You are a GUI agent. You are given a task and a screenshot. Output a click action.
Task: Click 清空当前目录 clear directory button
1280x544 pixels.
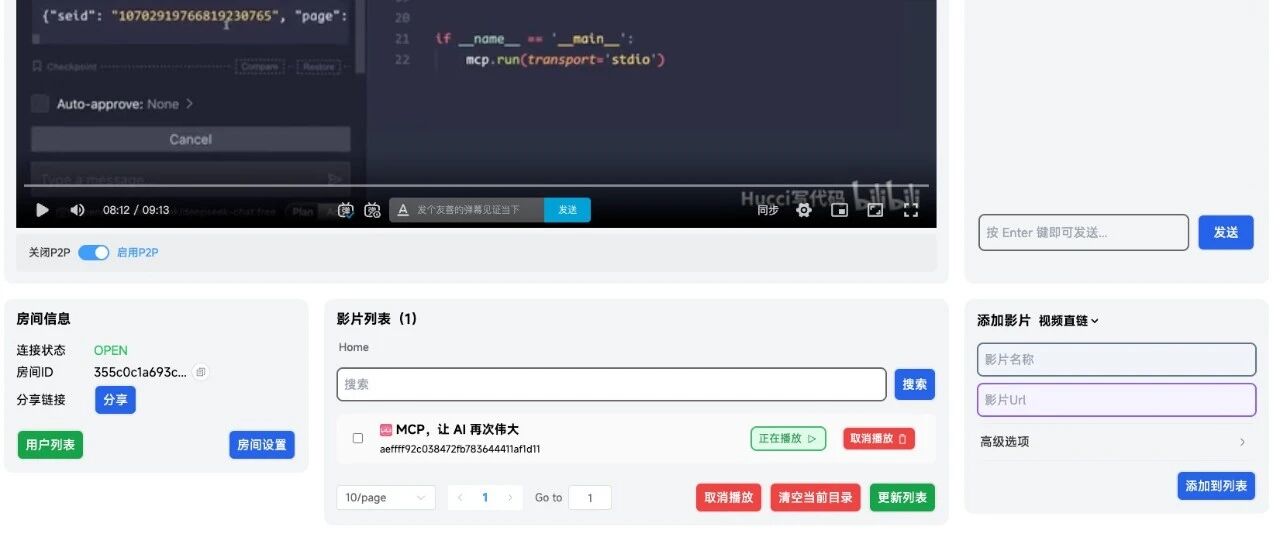pyautogui.click(x=816, y=498)
